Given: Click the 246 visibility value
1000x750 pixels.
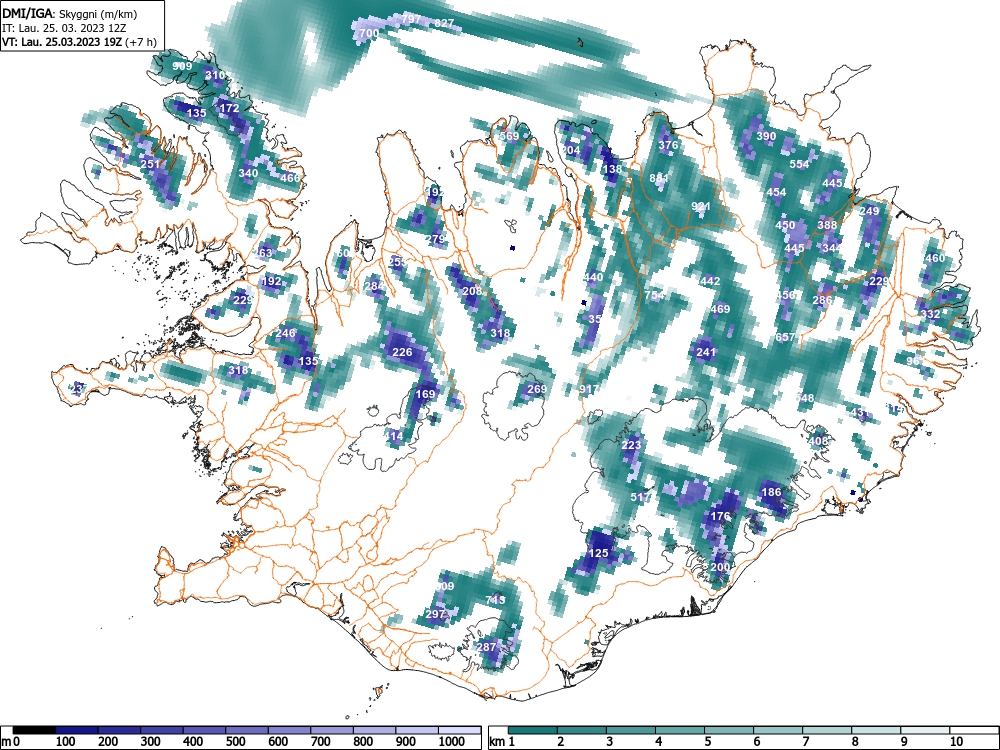Looking at the screenshot, I should coord(285,333).
